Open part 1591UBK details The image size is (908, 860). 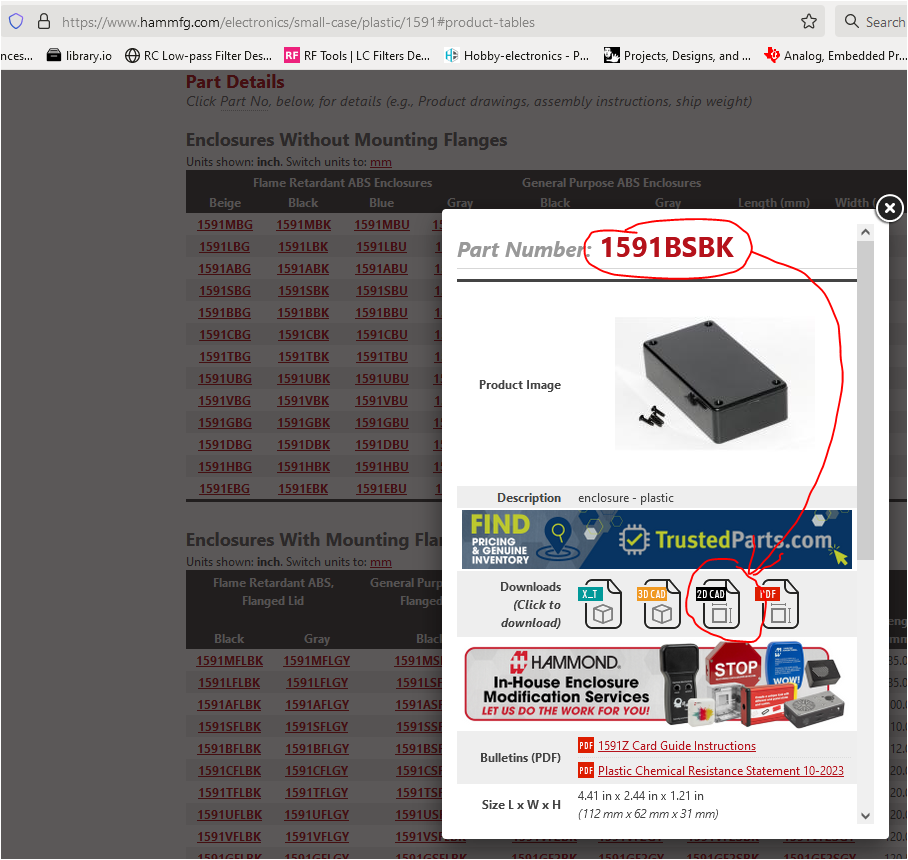point(303,379)
